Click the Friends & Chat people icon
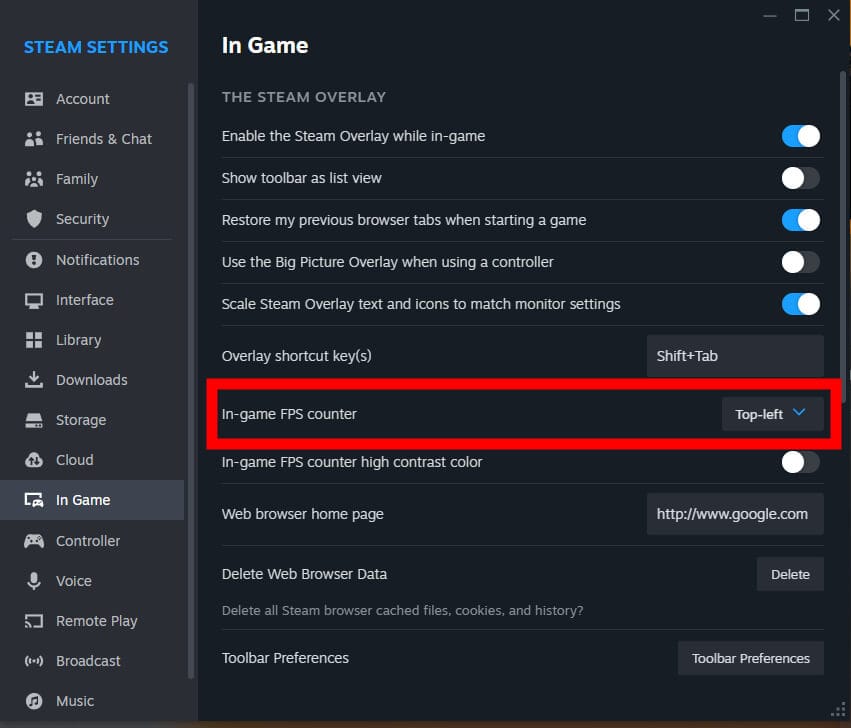Screen dimensions: 851x728 pos(34,139)
